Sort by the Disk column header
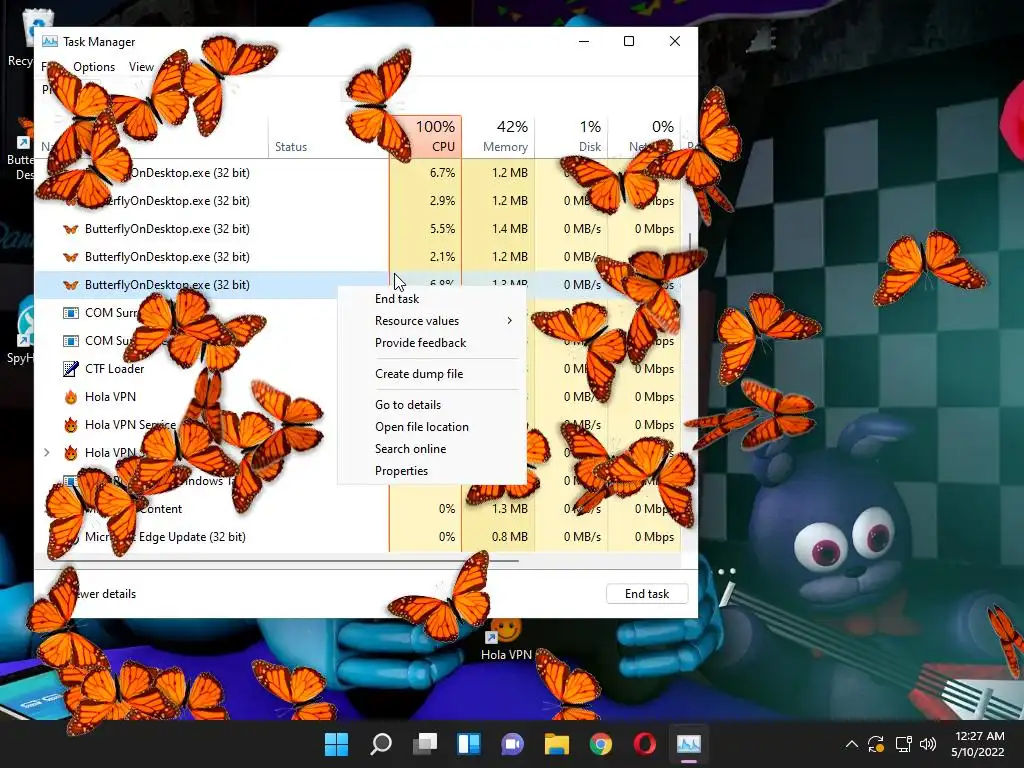 click(x=571, y=137)
